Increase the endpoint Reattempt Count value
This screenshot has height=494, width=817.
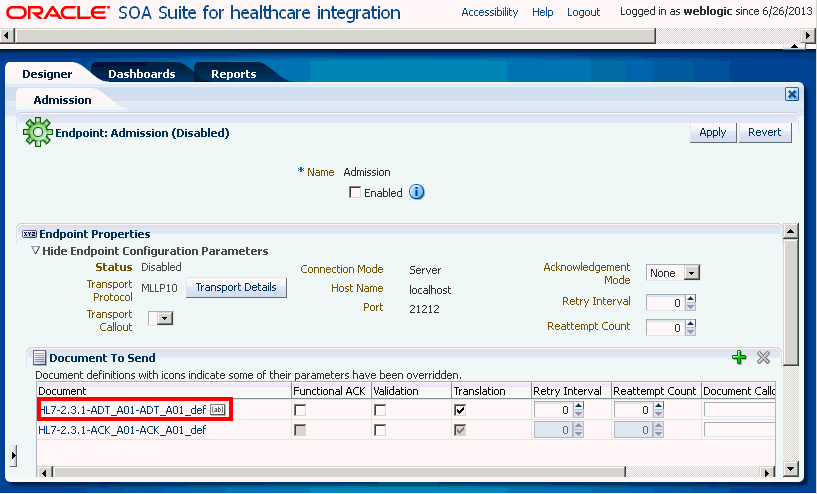[x=690, y=324]
